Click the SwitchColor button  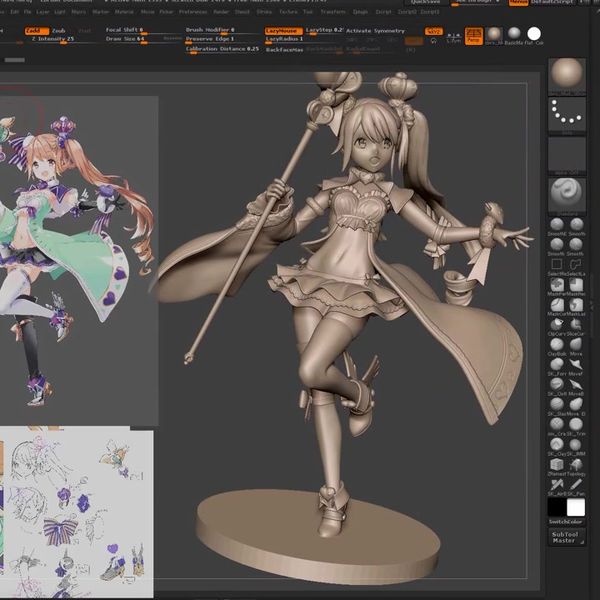coord(566,522)
